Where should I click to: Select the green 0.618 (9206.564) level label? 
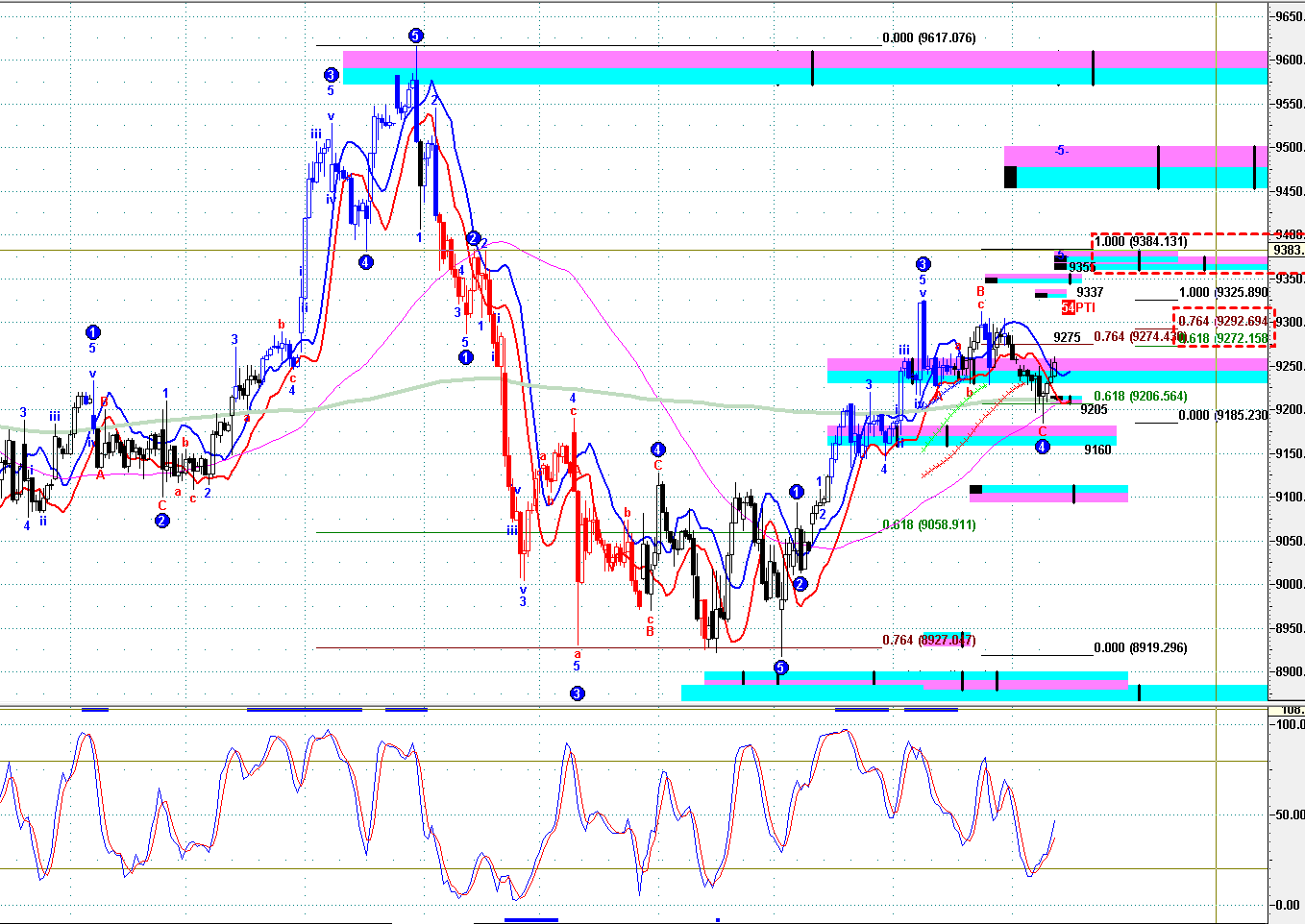click(x=1140, y=397)
